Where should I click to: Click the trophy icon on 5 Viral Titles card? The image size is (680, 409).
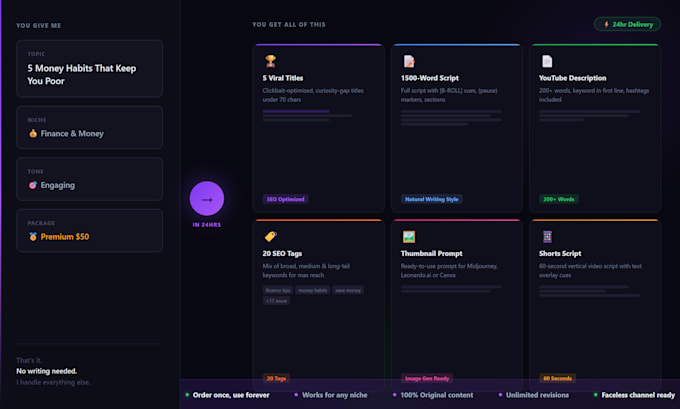point(271,61)
